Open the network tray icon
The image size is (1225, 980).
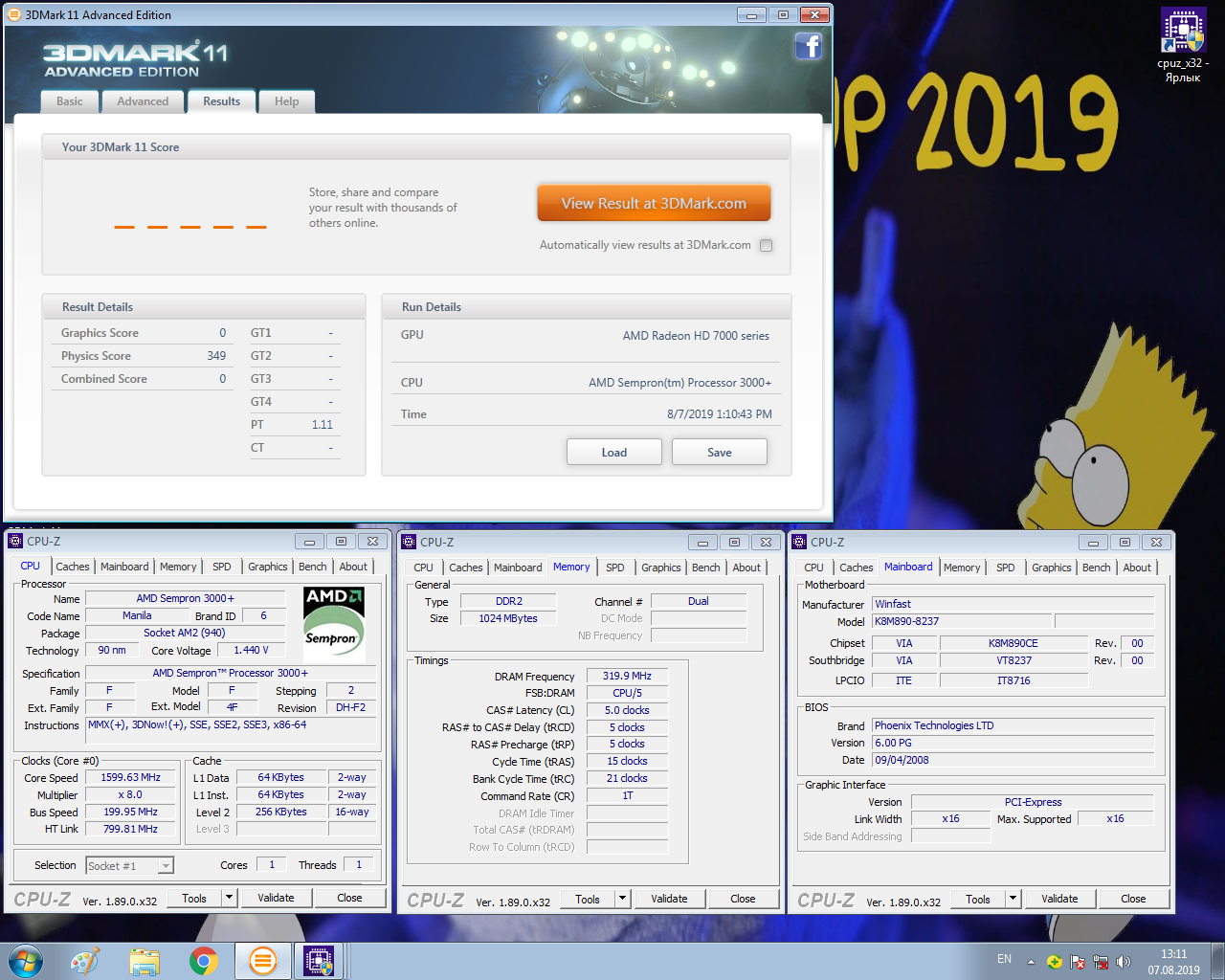pyautogui.click(x=1101, y=962)
